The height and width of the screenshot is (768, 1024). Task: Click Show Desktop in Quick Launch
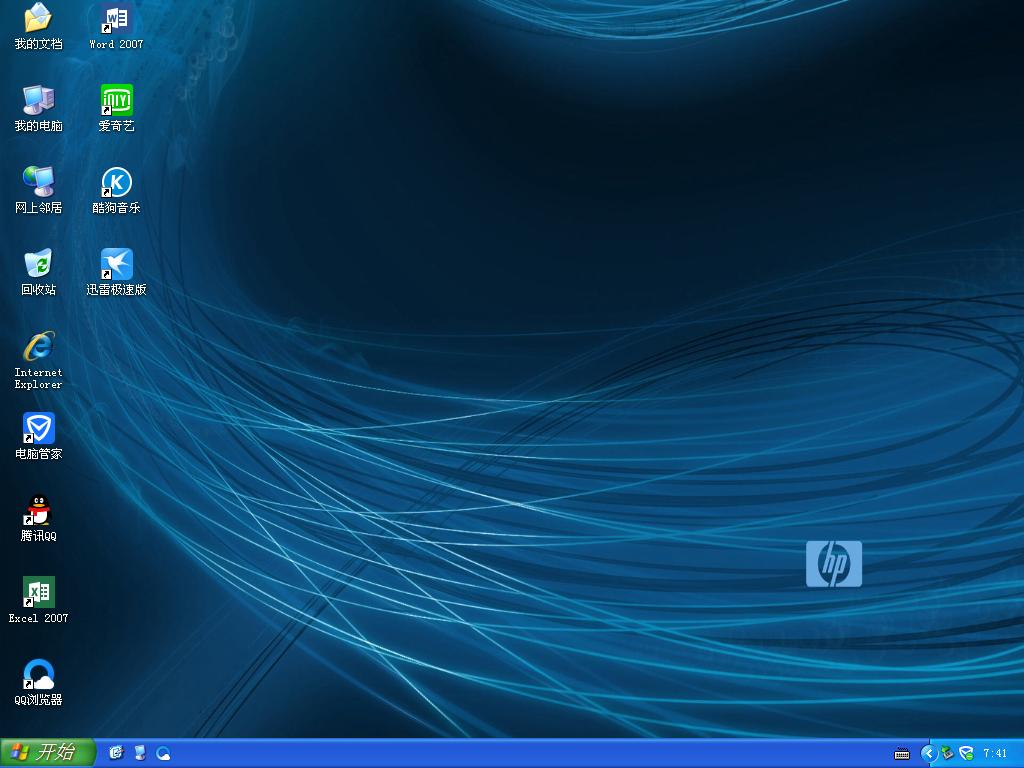pos(140,753)
